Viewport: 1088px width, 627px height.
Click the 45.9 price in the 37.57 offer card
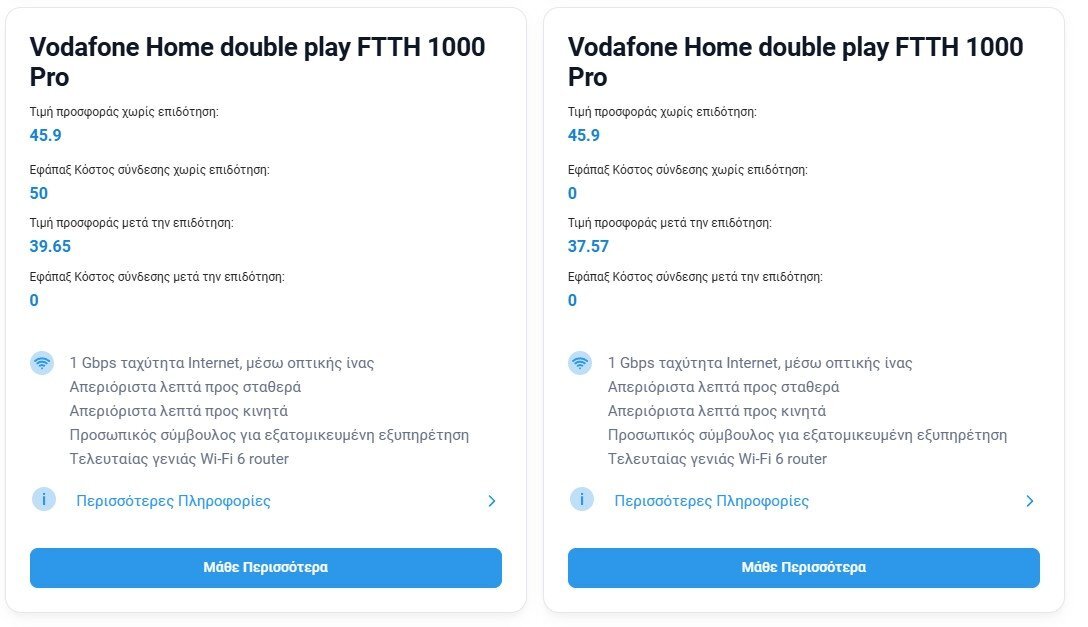(584, 135)
